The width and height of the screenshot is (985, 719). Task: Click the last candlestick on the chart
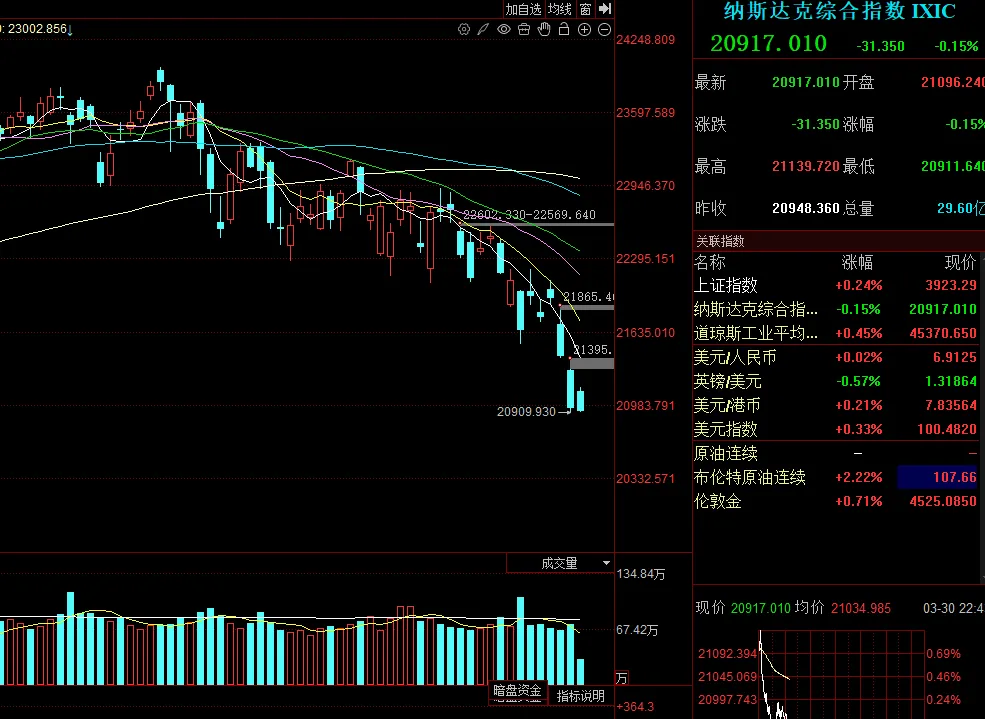pos(580,400)
